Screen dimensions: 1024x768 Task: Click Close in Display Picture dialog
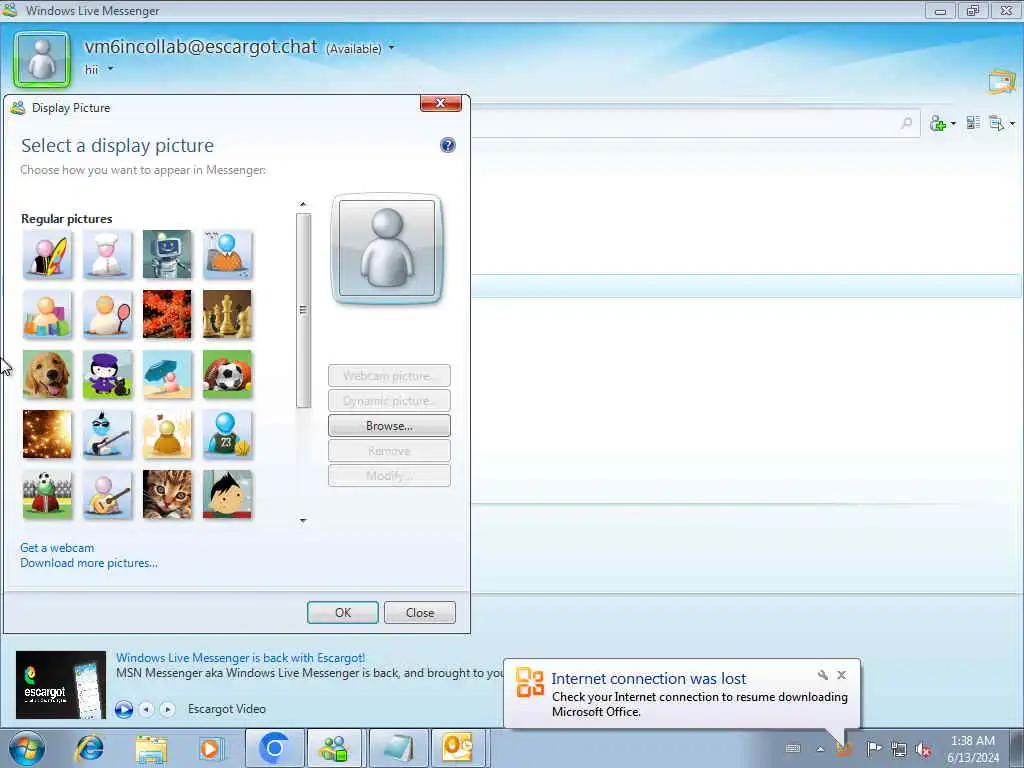coord(420,613)
